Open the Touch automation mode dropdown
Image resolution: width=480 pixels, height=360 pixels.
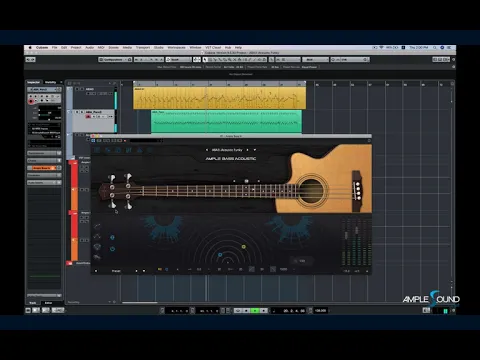[179, 60]
